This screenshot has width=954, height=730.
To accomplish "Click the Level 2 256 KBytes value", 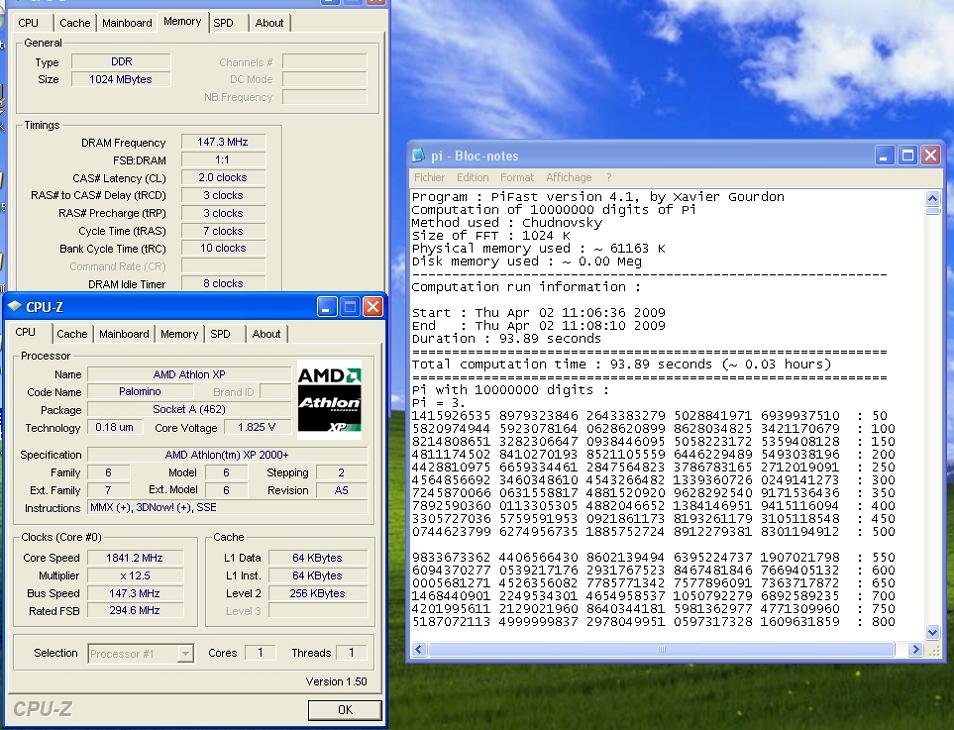I will (318, 593).
